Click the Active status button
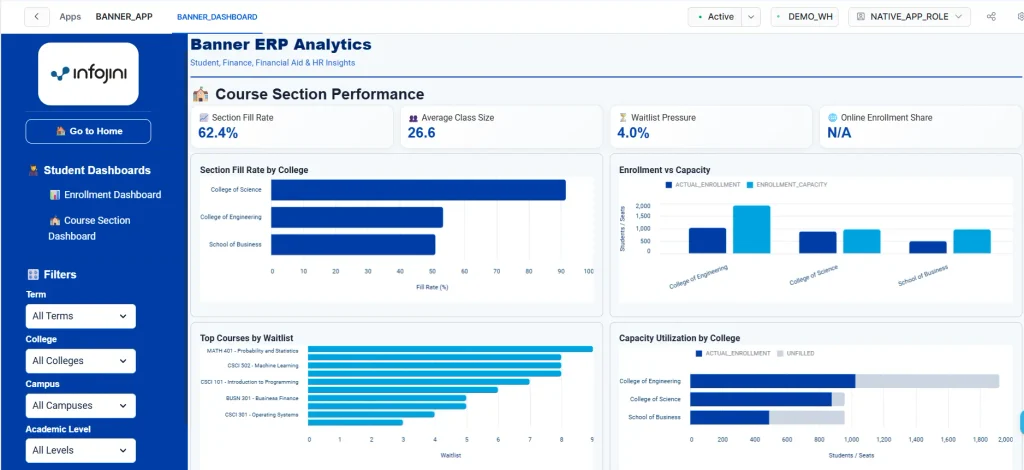This screenshot has height=470, width=1024. coord(715,17)
